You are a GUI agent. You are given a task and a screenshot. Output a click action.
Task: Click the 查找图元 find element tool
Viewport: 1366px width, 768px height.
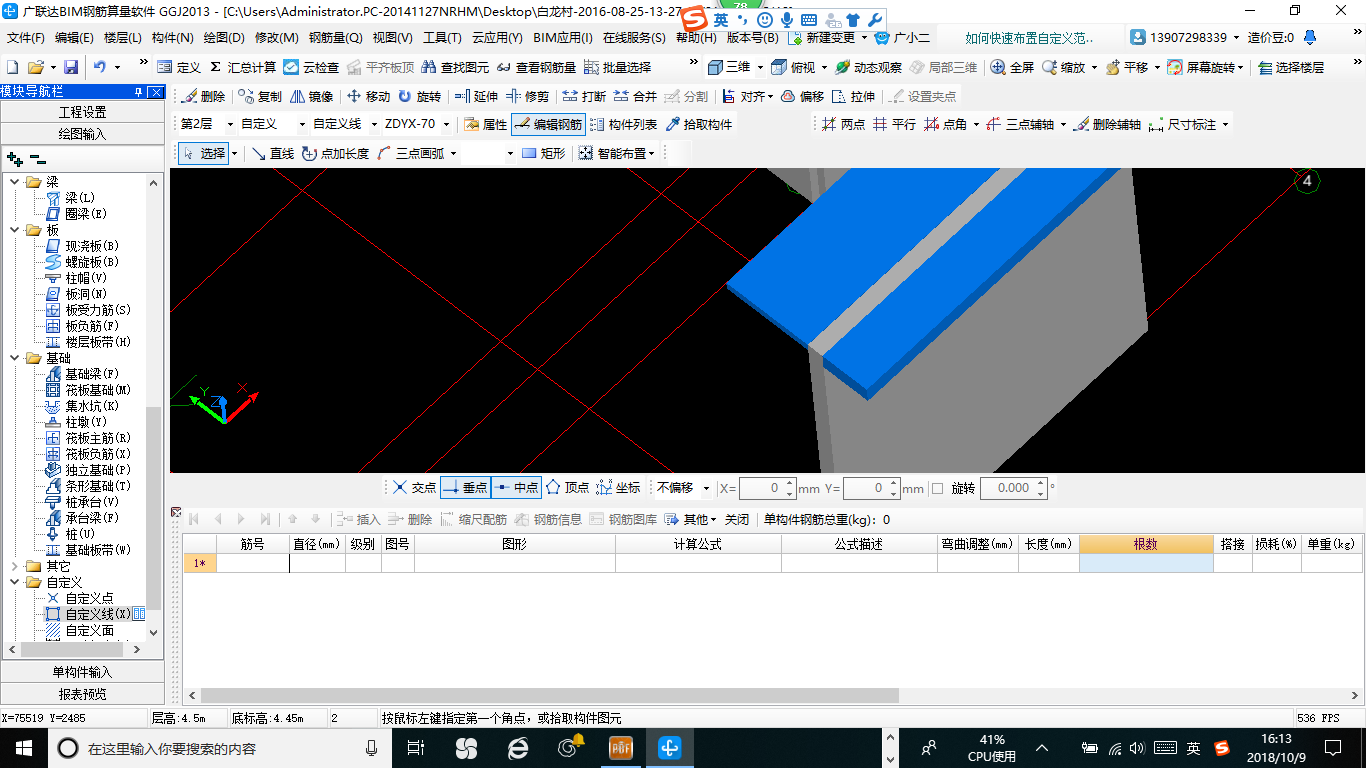coord(455,67)
